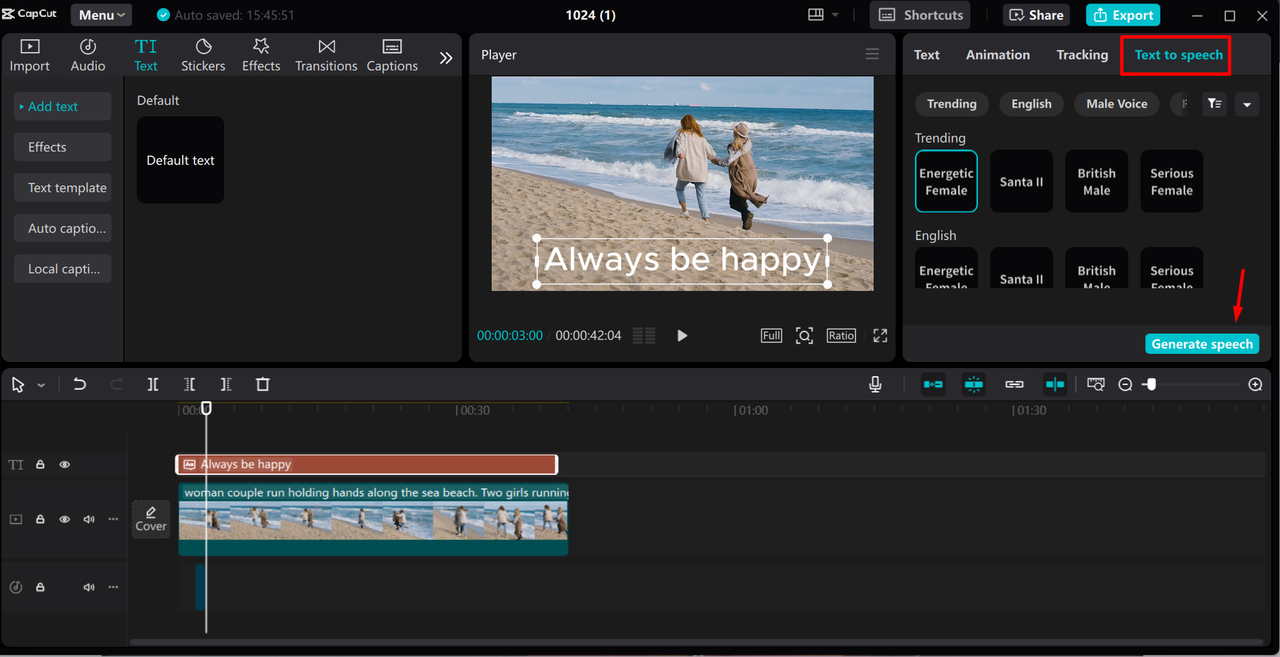This screenshot has width=1280, height=657.
Task: Open the Player panel hamburger menu
Action: (x=872, y=55)
